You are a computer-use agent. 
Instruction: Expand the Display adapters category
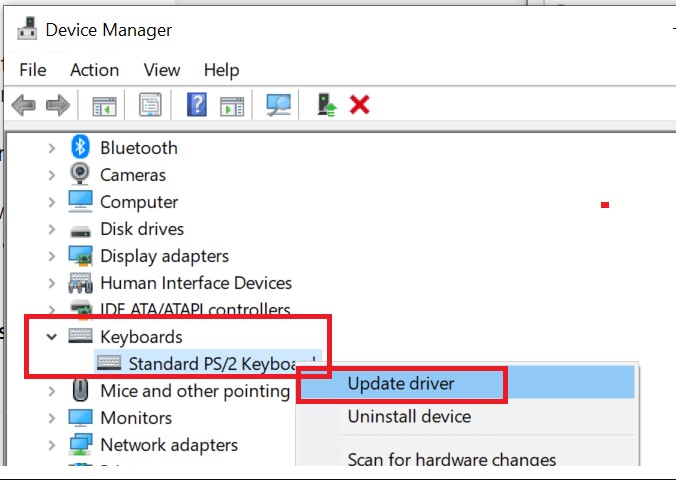52,256
